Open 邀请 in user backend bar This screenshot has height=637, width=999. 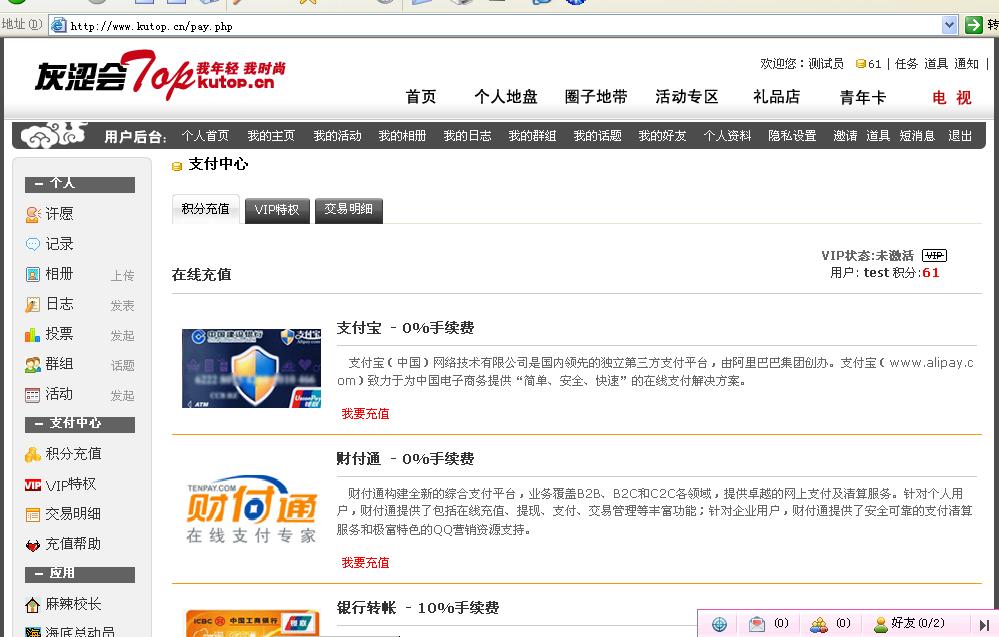[845, 136]
